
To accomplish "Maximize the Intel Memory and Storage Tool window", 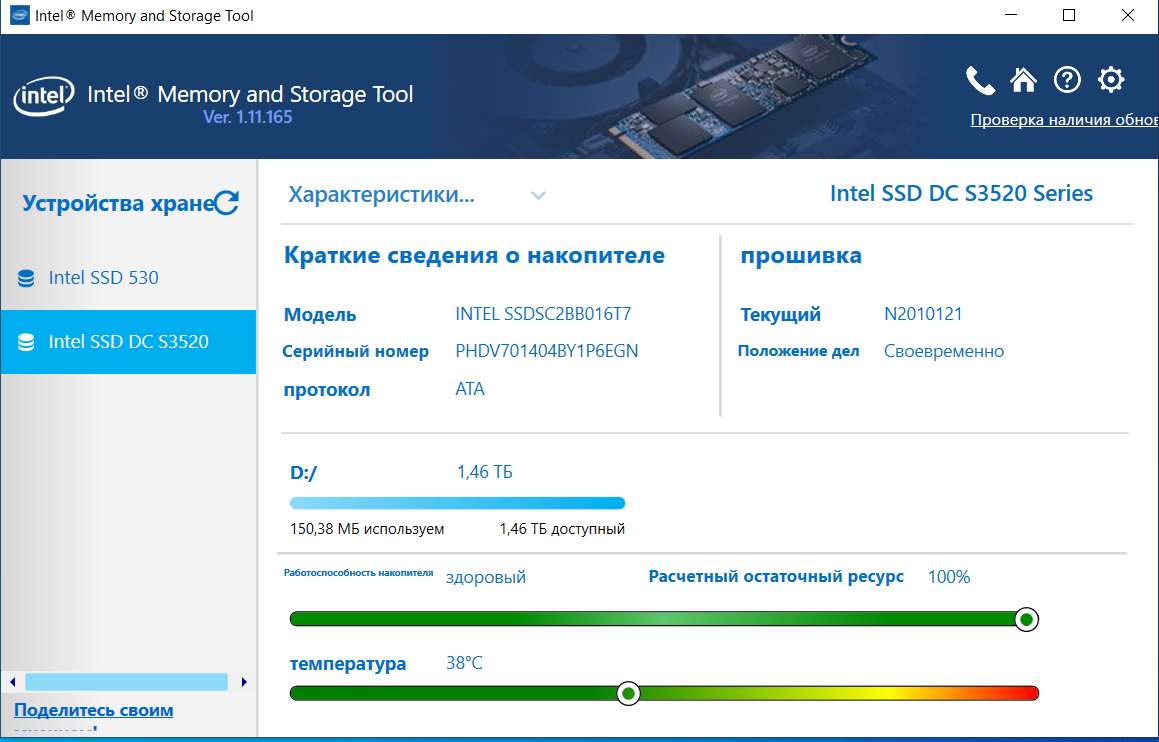I will pyautogui.click(x=1069, y=16).
